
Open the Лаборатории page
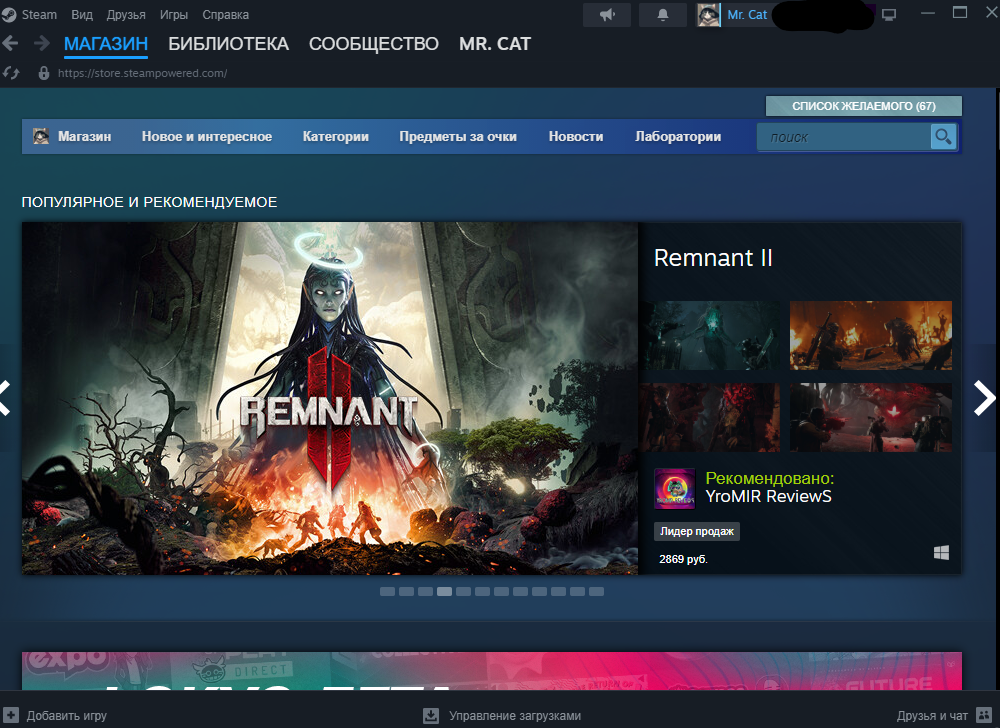[x=678, y=136]
